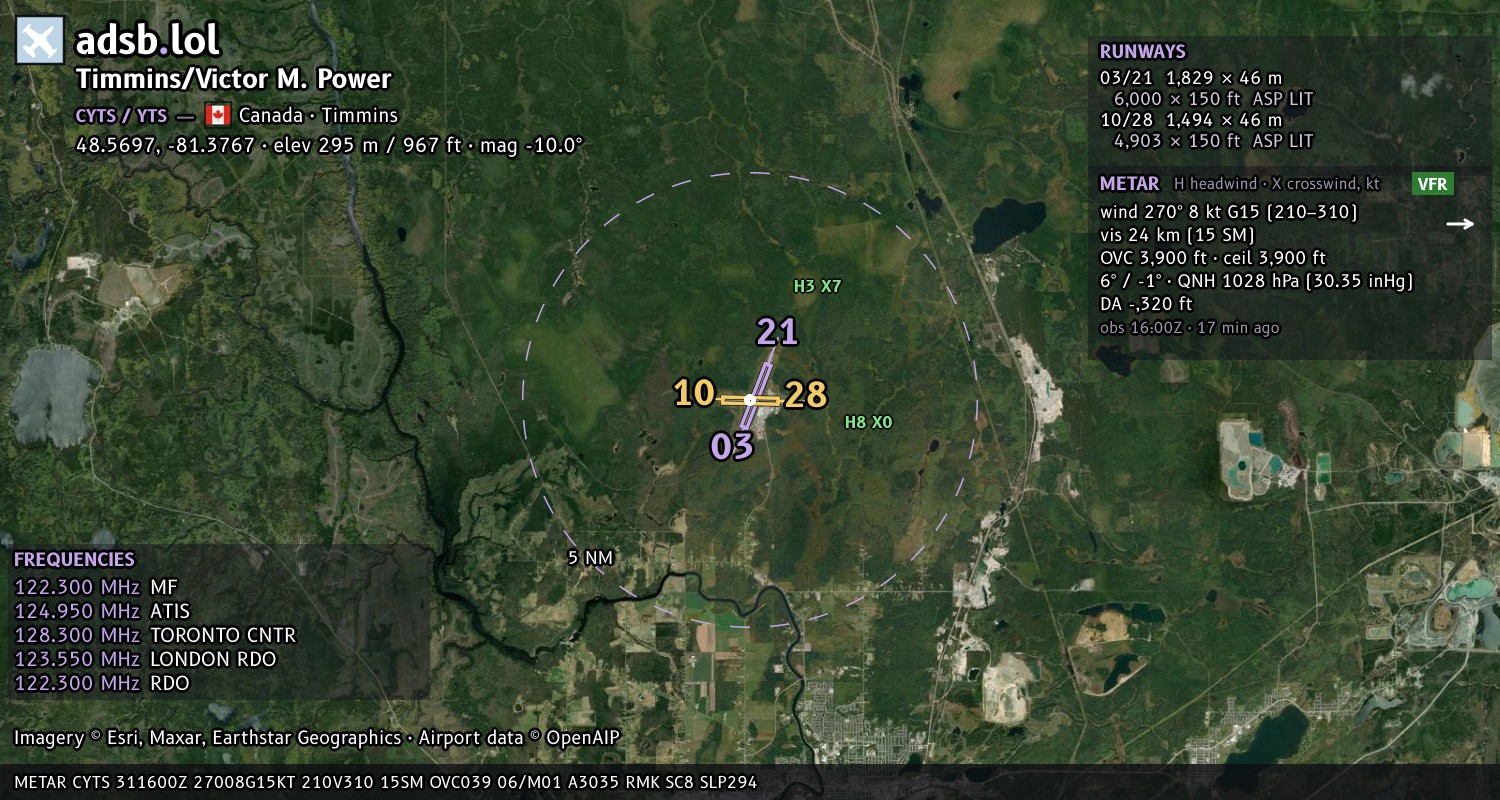1500x800 pixels.
Task: Click the Imagery © Esri, Maxar attribution text
Action: coord(207,738)
